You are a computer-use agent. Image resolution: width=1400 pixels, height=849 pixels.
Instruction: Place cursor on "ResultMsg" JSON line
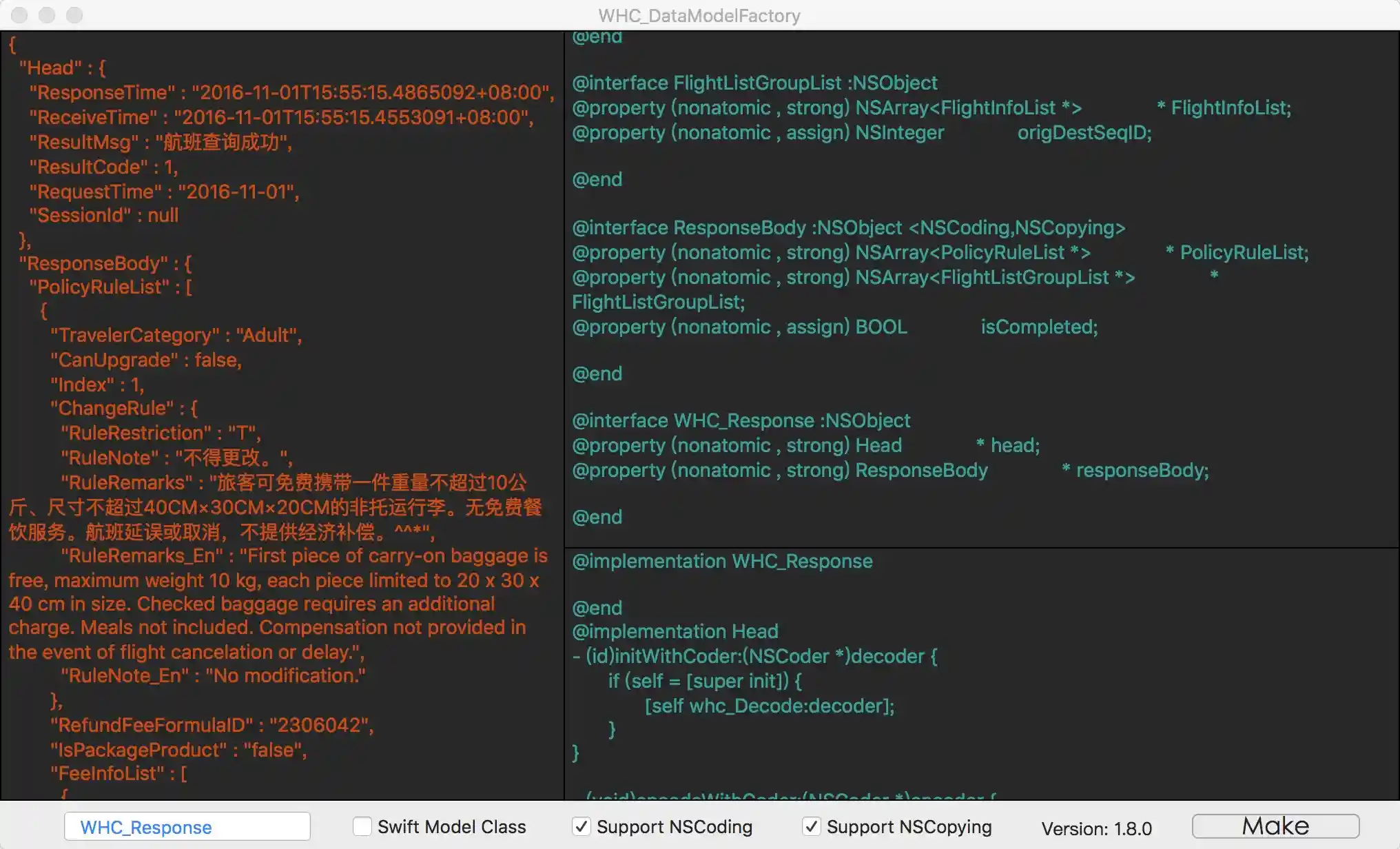point(161,142)
